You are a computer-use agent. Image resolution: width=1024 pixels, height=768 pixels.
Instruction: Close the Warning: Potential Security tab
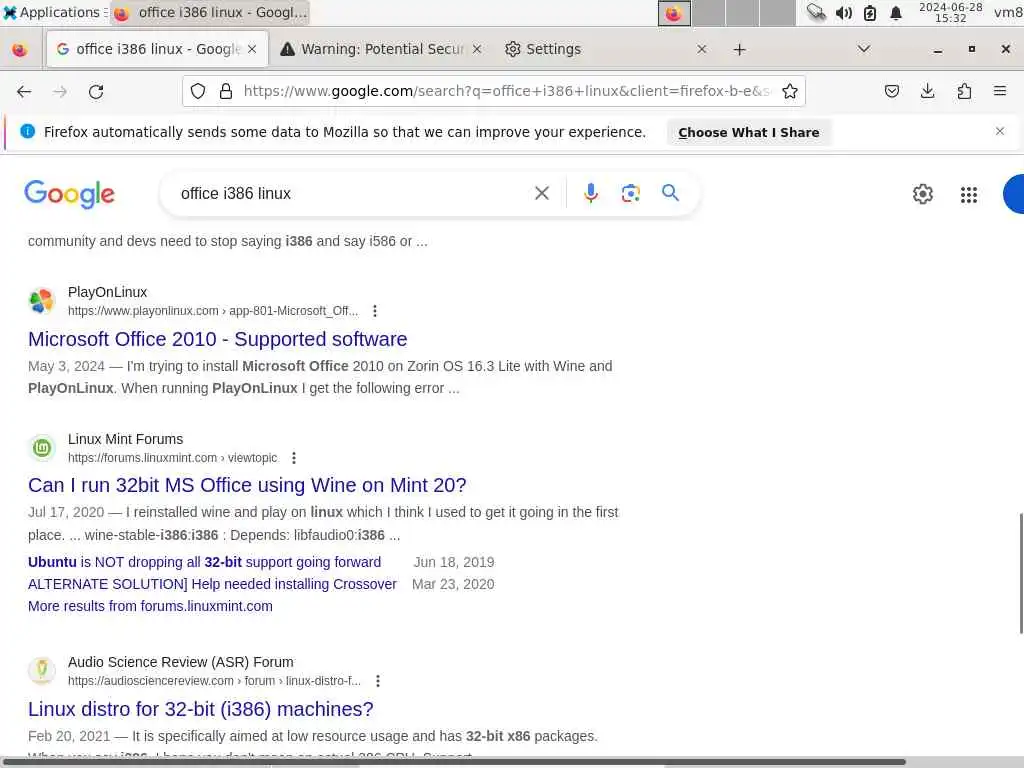[477, 49]
